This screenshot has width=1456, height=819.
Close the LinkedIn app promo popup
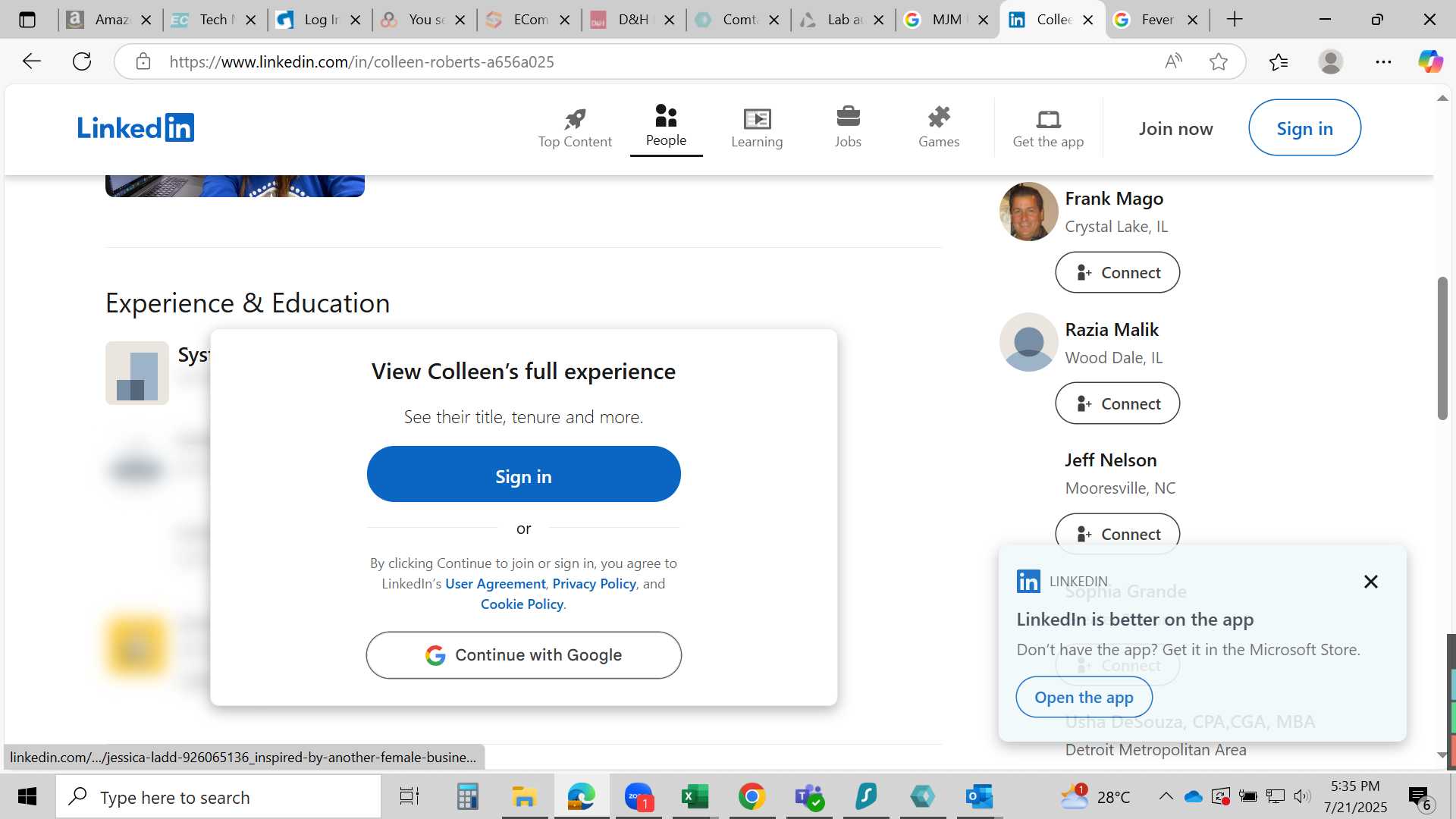tap(1370, 582)
